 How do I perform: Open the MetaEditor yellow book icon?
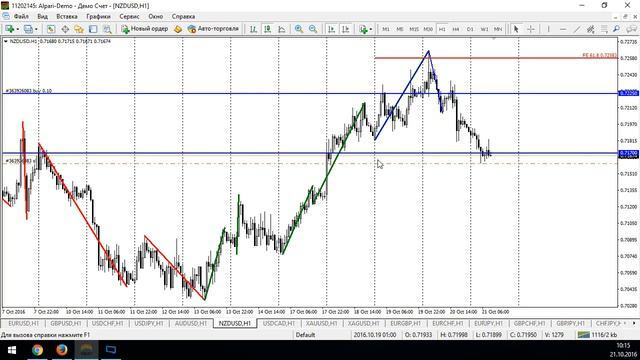[178, 29]
